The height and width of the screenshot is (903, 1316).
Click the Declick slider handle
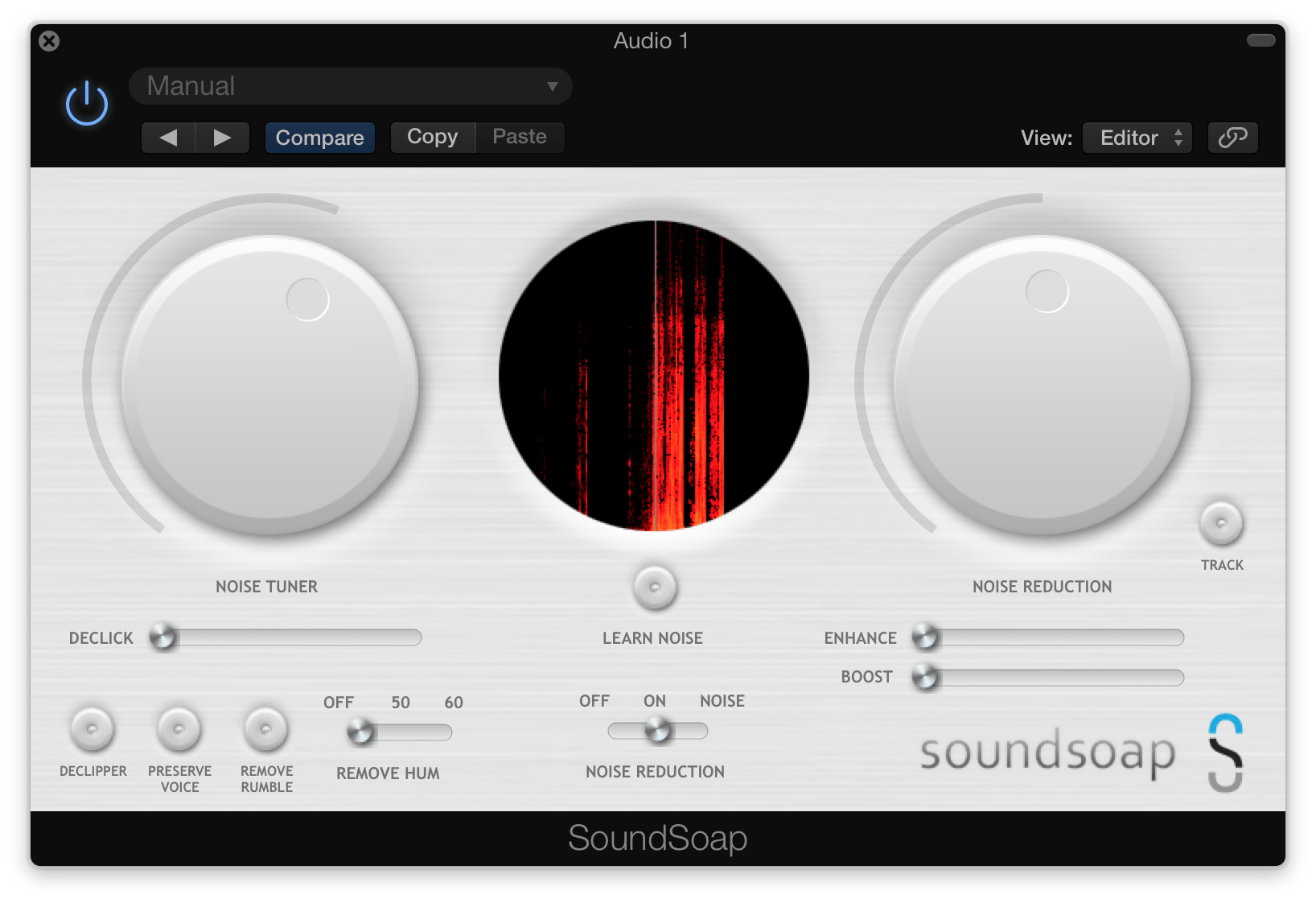162,637
